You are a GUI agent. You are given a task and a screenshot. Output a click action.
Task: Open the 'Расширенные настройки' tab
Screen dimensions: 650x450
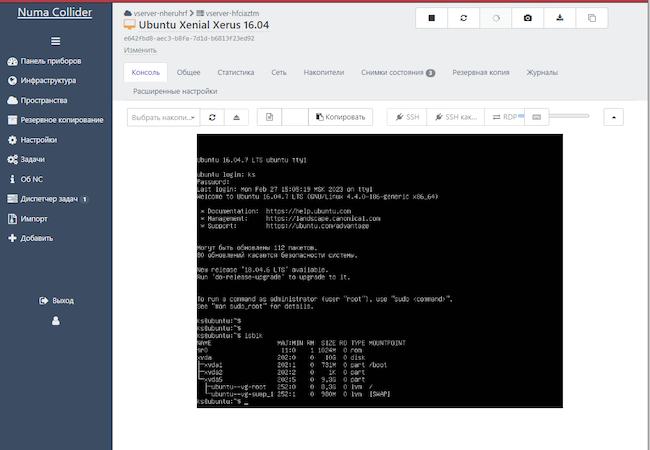click(x=175, y=91)
